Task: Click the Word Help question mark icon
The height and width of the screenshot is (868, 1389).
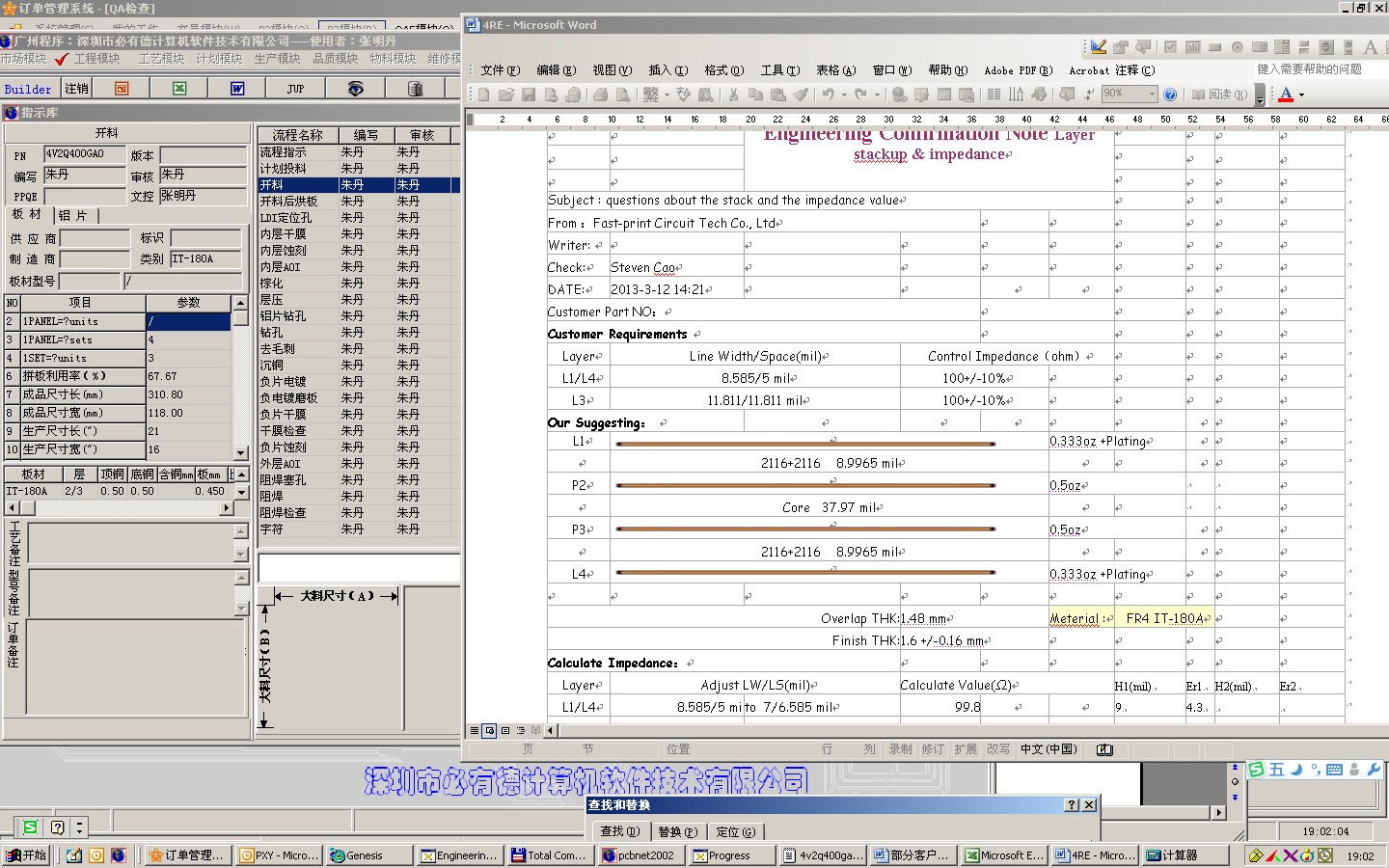Action: click(x=1170, y=94)
